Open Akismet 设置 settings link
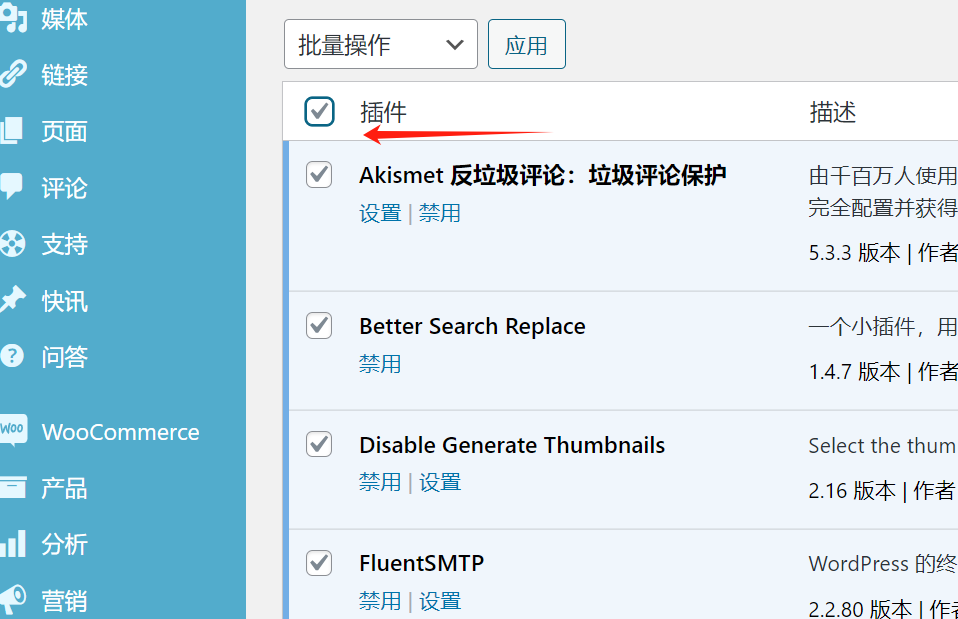 click(380, 213)
